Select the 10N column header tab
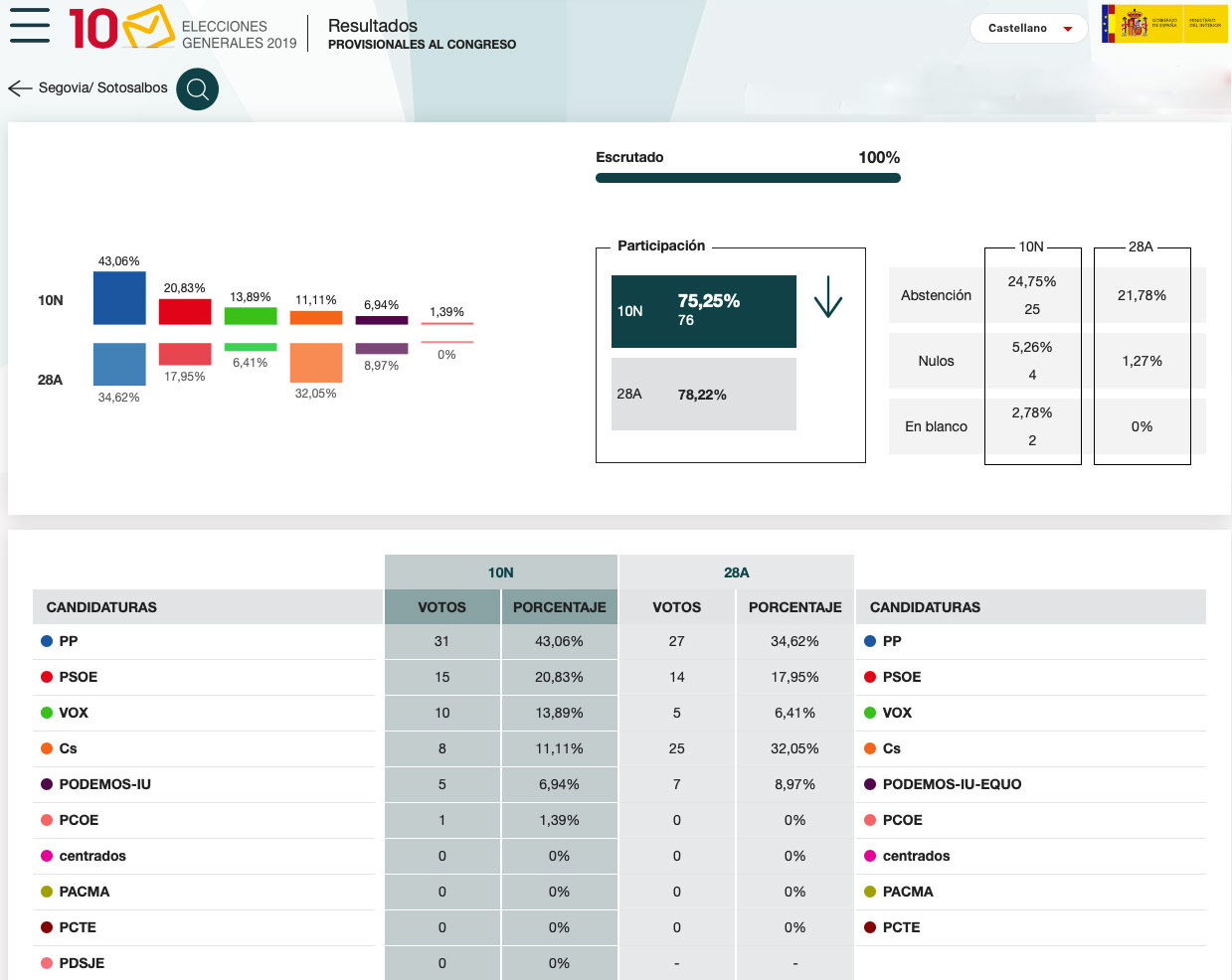 point(501,572)
